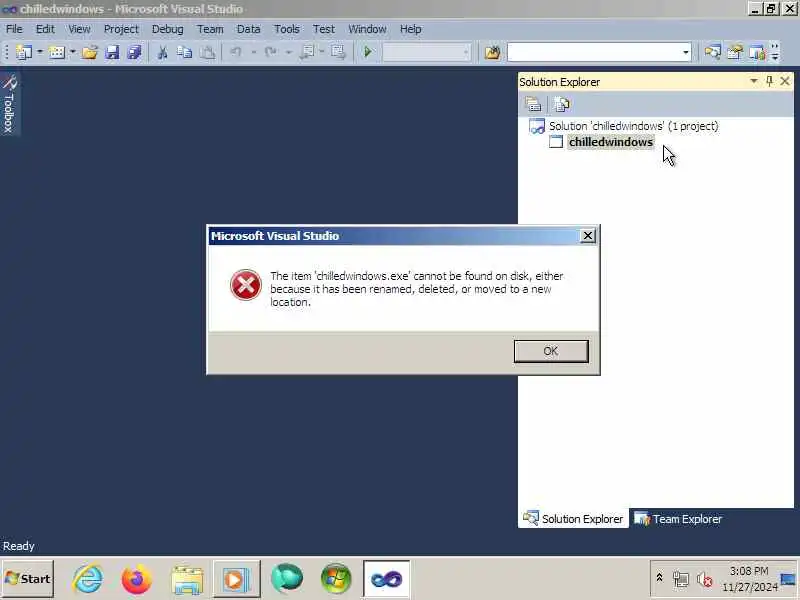The image size is (800, 600).
Task: Close the Microsoft Visual Studio error dialog
Action: [x=588, y=236]
